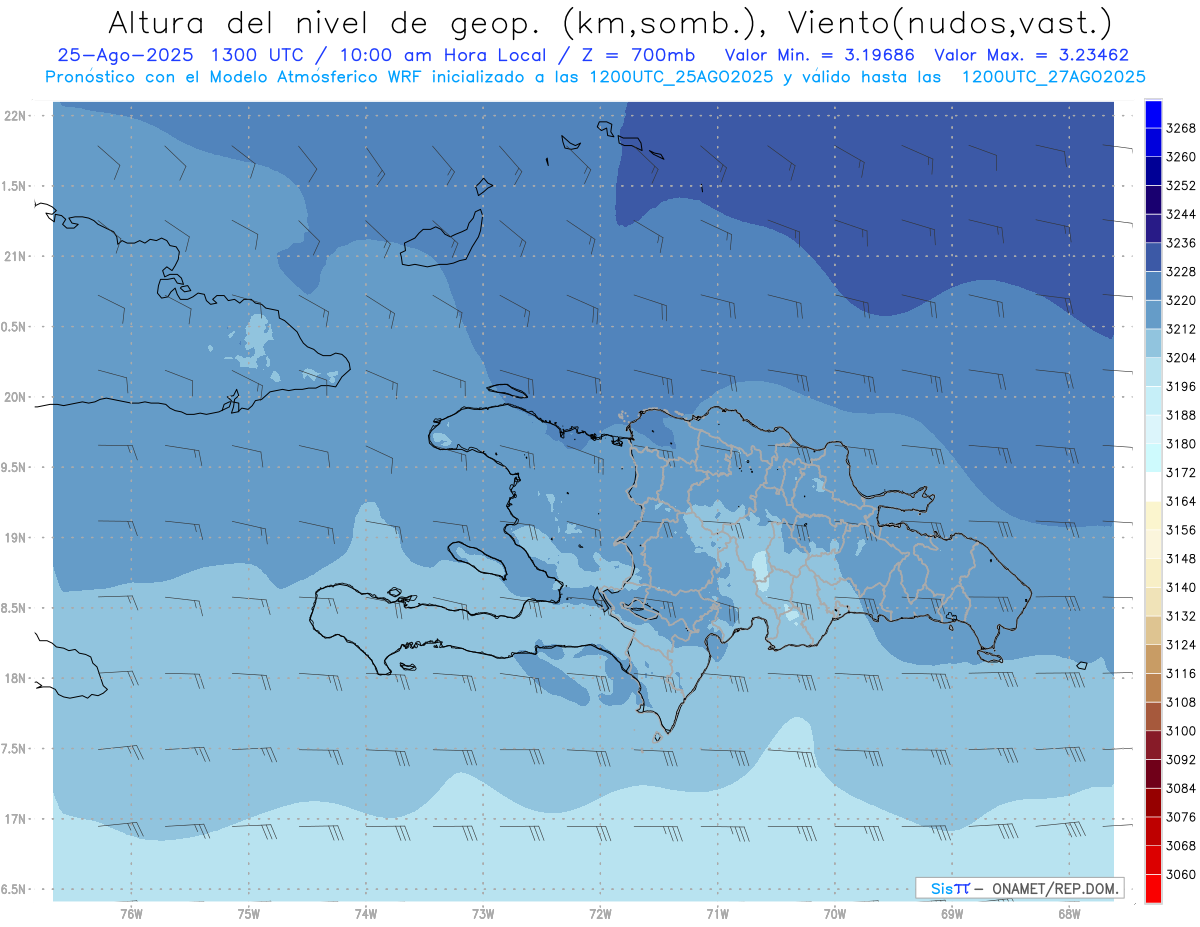The image size is (1200, 927).
Task: Click the 21N latitude label
Action: [16, 257]
